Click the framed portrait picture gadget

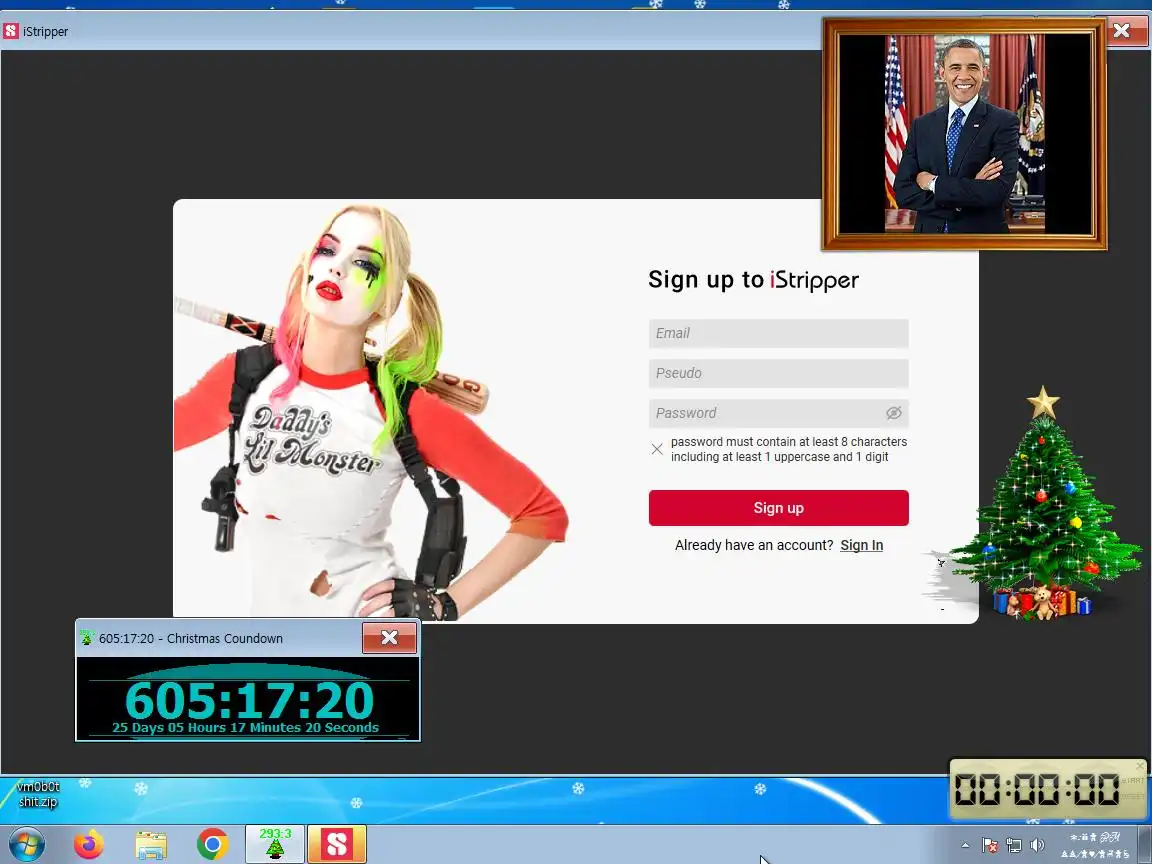964,134
